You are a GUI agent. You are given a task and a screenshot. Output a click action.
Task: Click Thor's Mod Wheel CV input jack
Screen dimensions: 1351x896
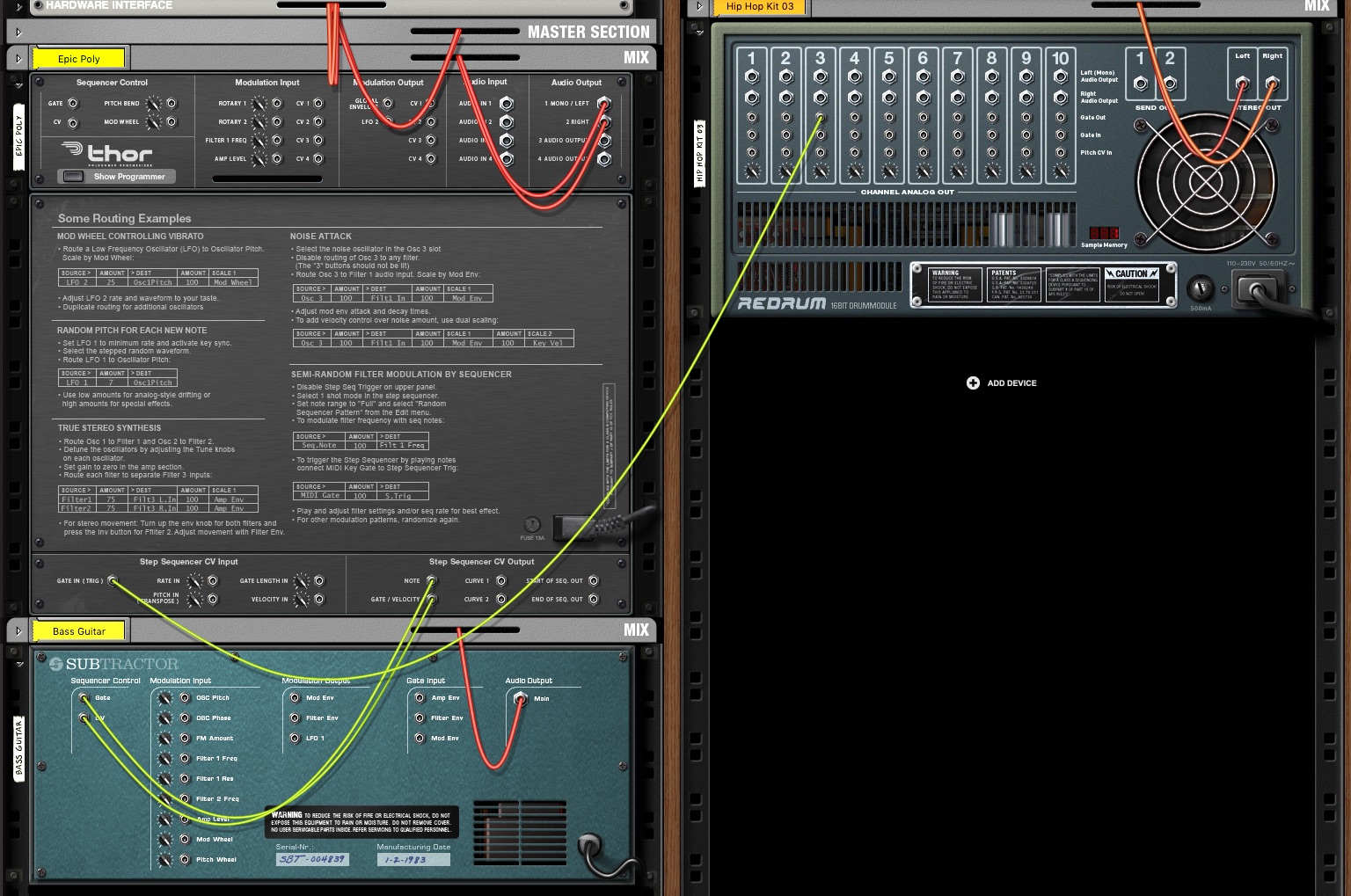click(x=172, y=122)
